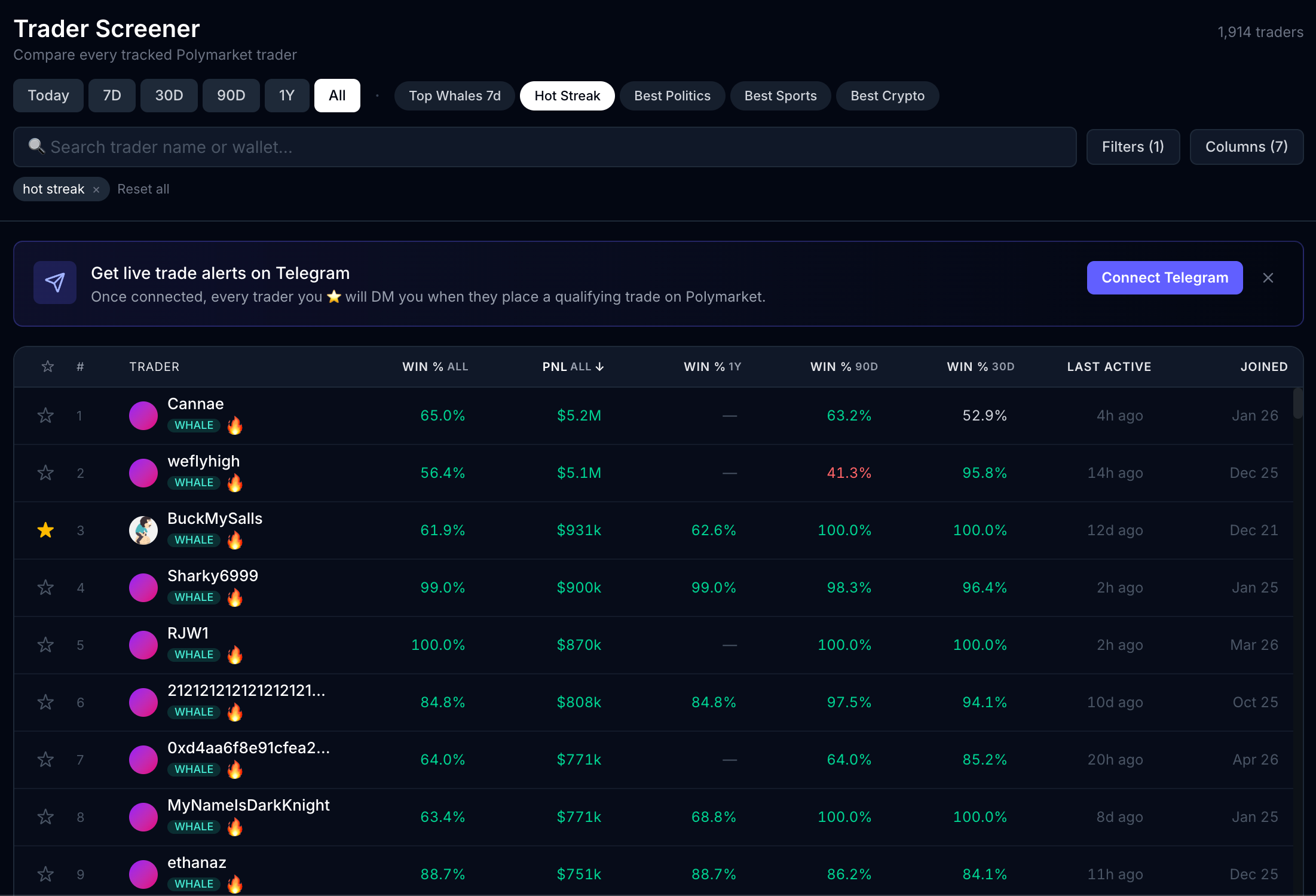
Task: Click the Telegram paper plane icon
Action: tap(55, 283)
